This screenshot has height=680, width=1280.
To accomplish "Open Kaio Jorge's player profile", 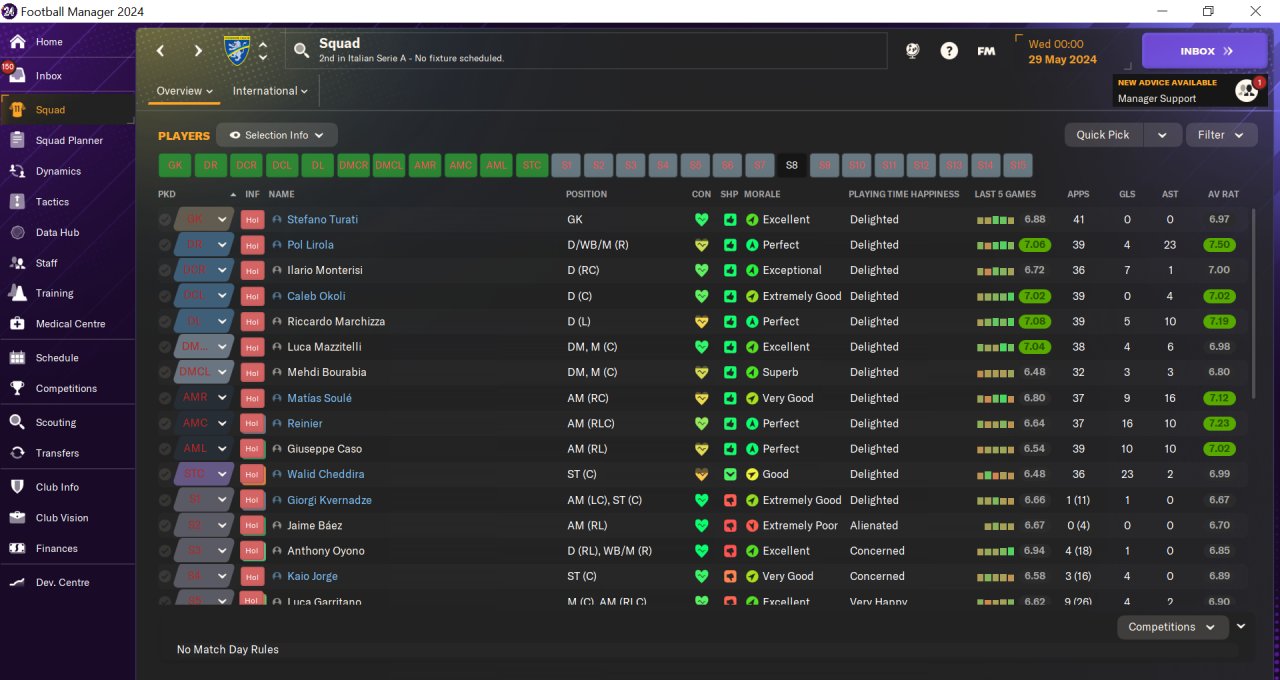I will 312,577.
